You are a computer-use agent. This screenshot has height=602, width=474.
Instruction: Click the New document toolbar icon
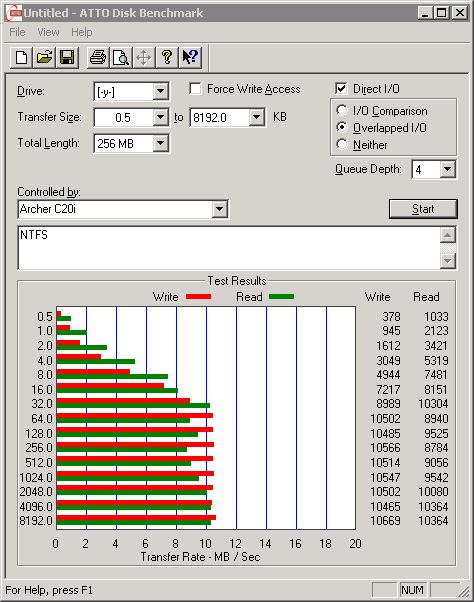click(x=21, y=58)
